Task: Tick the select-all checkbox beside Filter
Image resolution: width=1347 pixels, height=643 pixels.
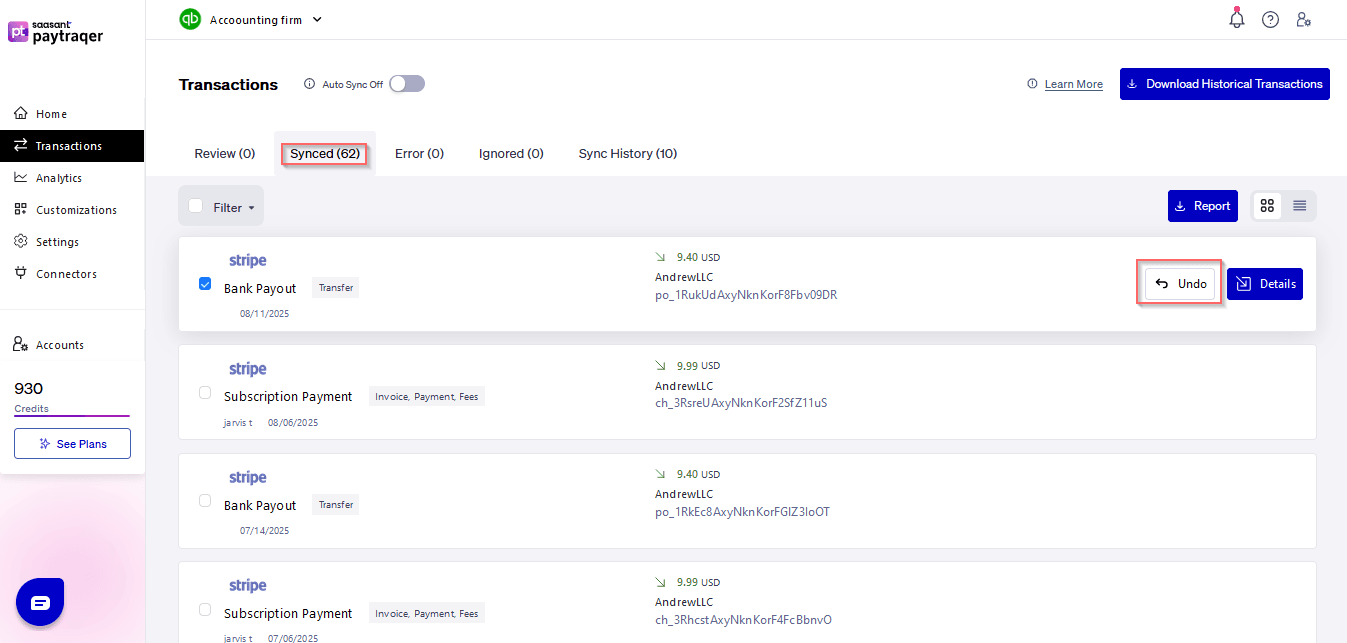Action: point(196,206)
